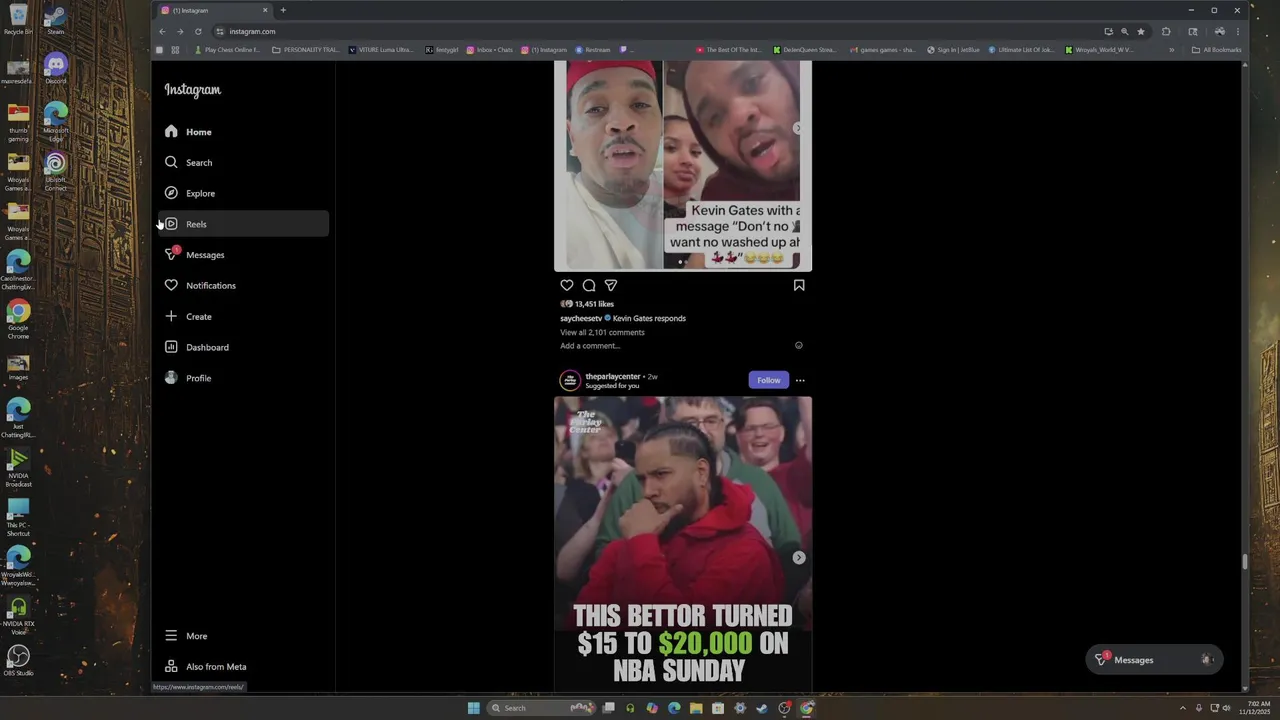This screenshot has width=1280, height=720.
Task: Click the Chrome back arrow
Action: (162, 31)
